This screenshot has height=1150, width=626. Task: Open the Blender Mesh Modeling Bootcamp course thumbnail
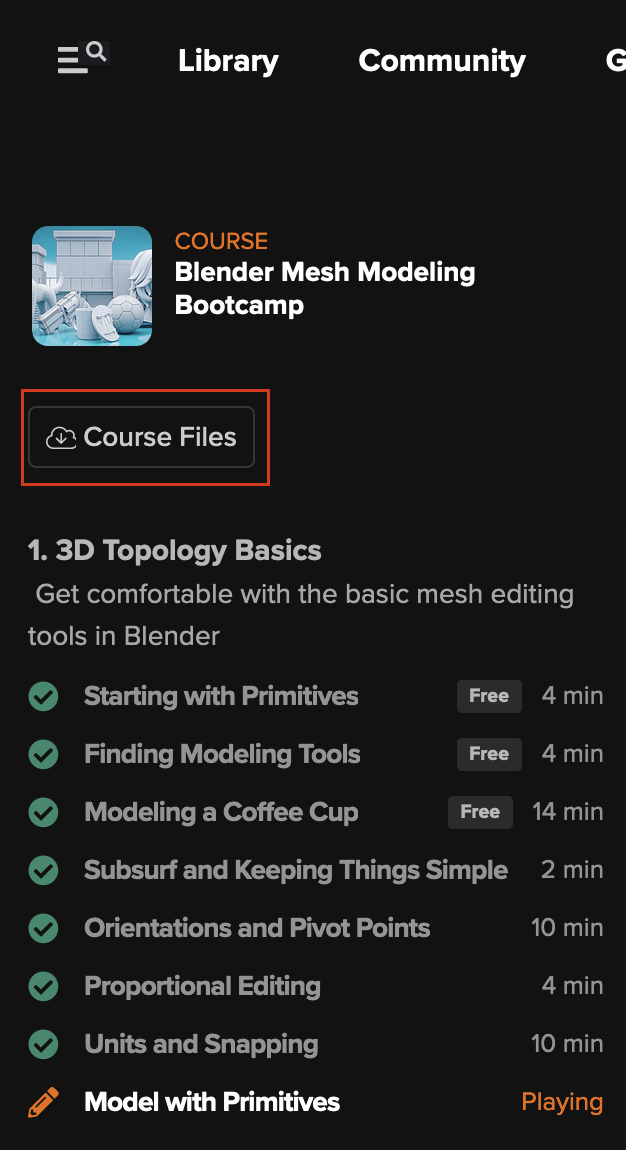(91, 286)
